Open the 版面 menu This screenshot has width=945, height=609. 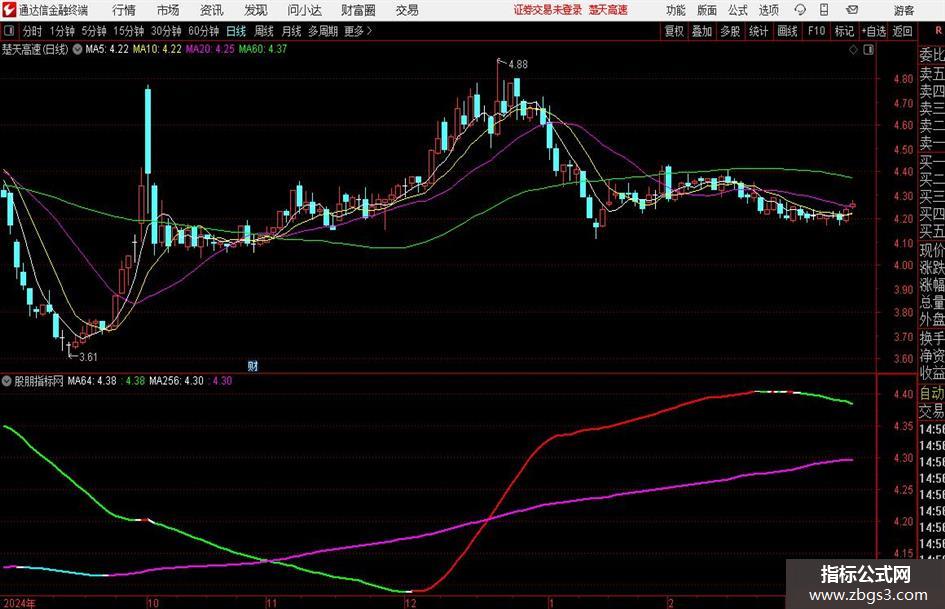[x=707, y=10]
